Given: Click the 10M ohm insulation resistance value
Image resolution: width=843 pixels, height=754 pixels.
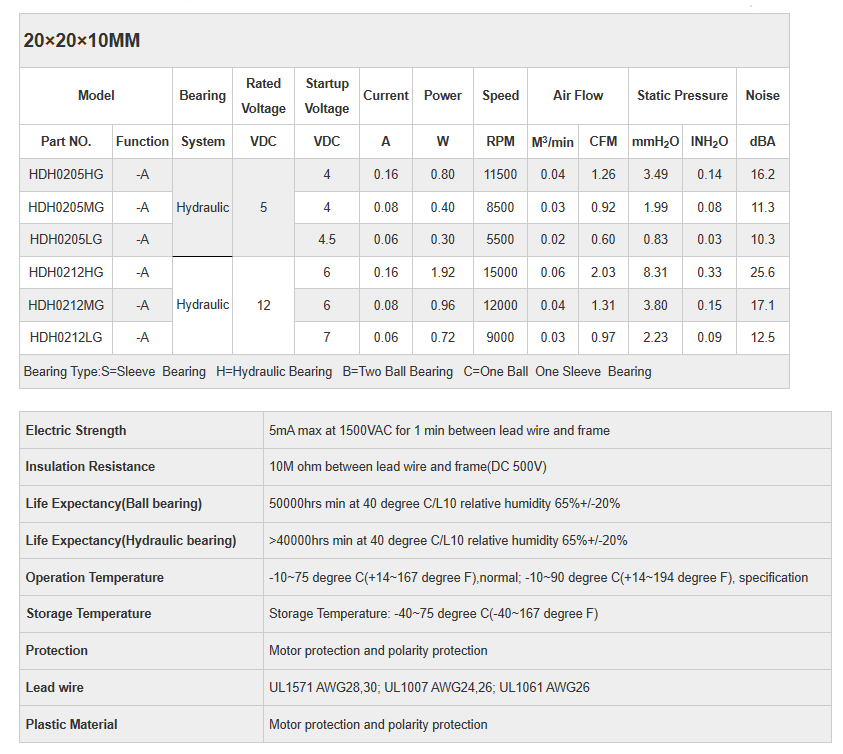Looking at the screenshot, I should point(408,467).
